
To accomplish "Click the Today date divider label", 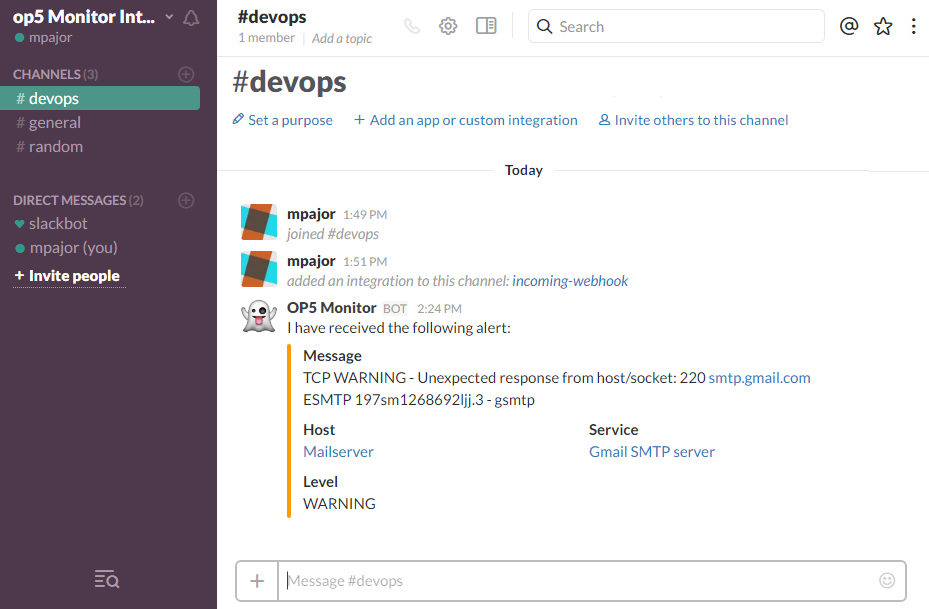I will 524,171.
